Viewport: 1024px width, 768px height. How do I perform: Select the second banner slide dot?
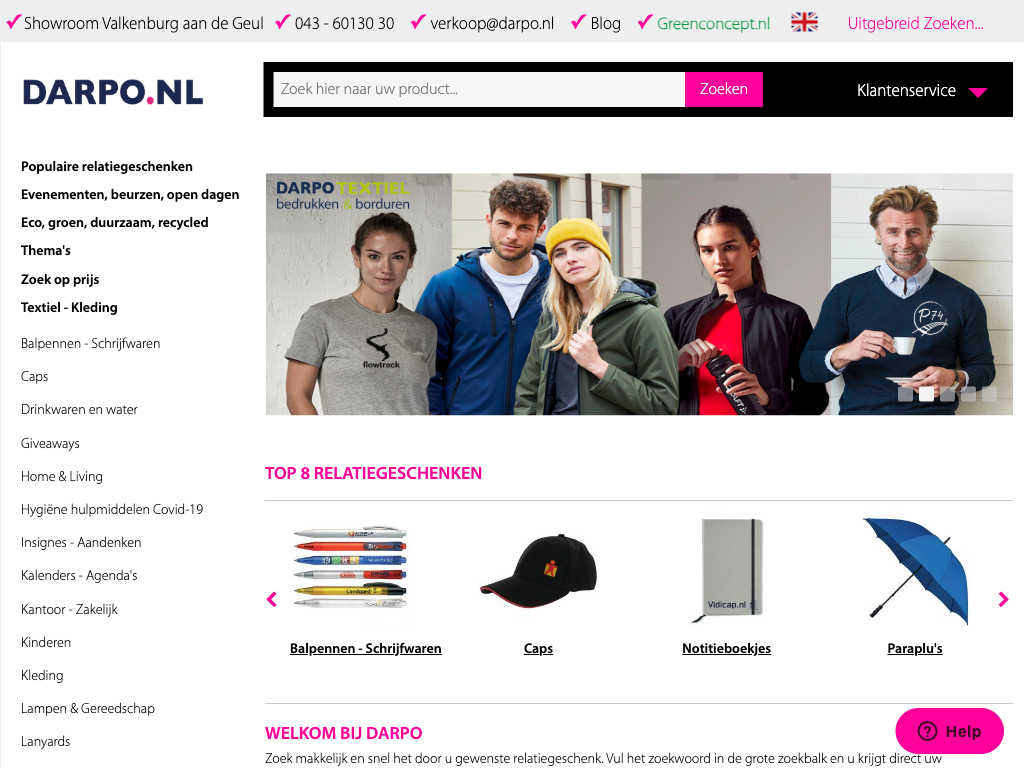coord(926,394)
